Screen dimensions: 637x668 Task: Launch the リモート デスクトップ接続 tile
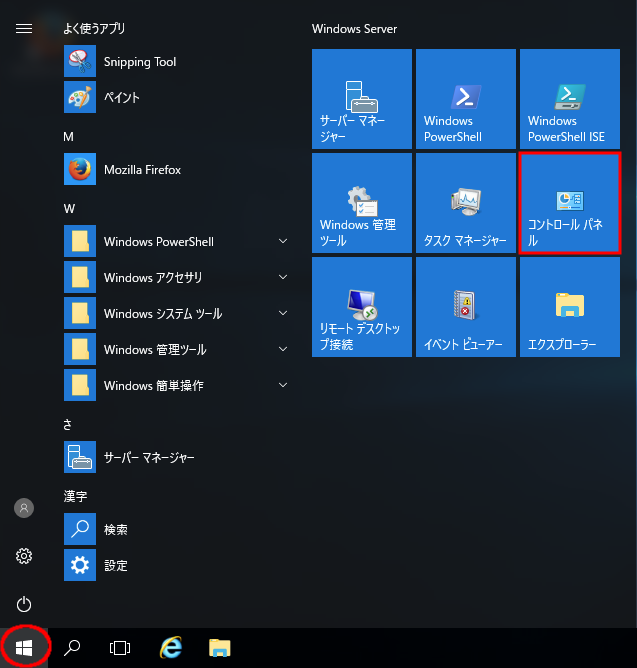click(361, 307)
